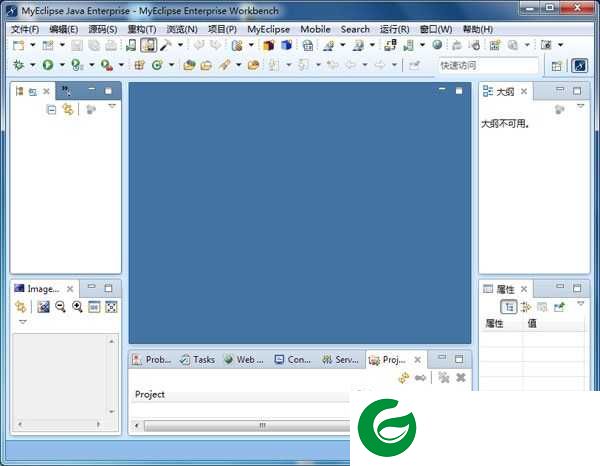Viewport: 600px width, 466px height.
Task: Click the new package gift-box icon
Action: (x=139, y=65)
